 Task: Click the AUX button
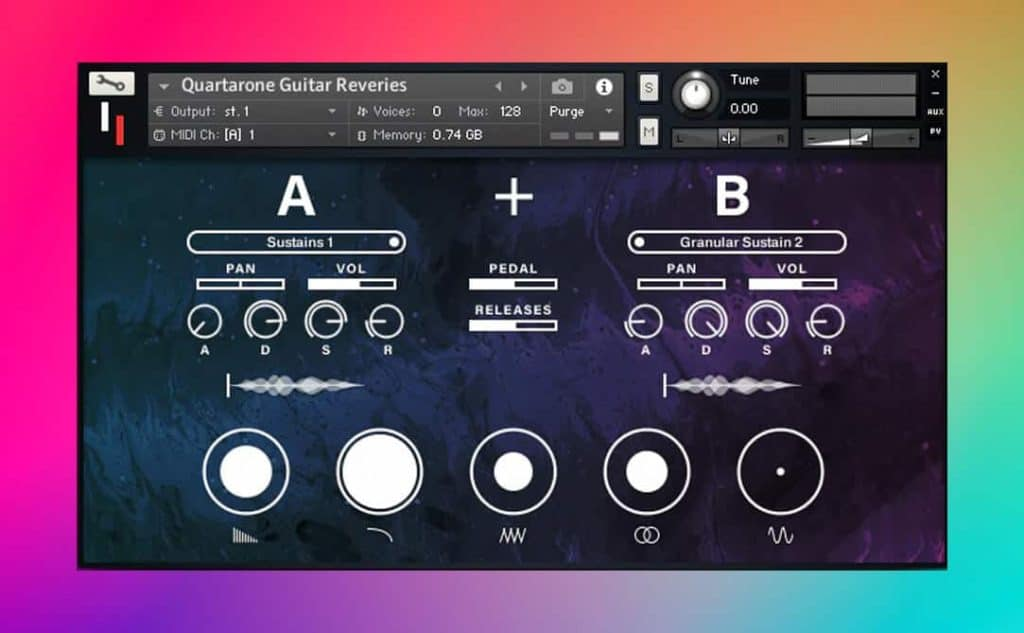[x=935, y=112]
